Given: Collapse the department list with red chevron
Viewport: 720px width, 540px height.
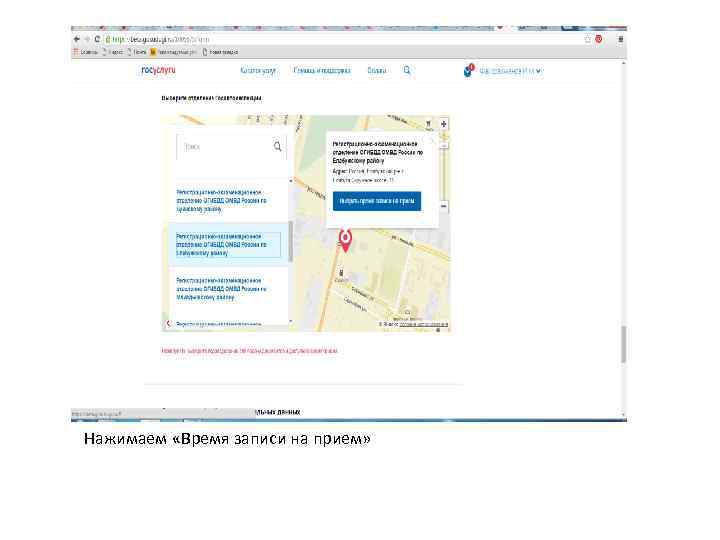Looking at the screenshot, I should coord(168,323).
